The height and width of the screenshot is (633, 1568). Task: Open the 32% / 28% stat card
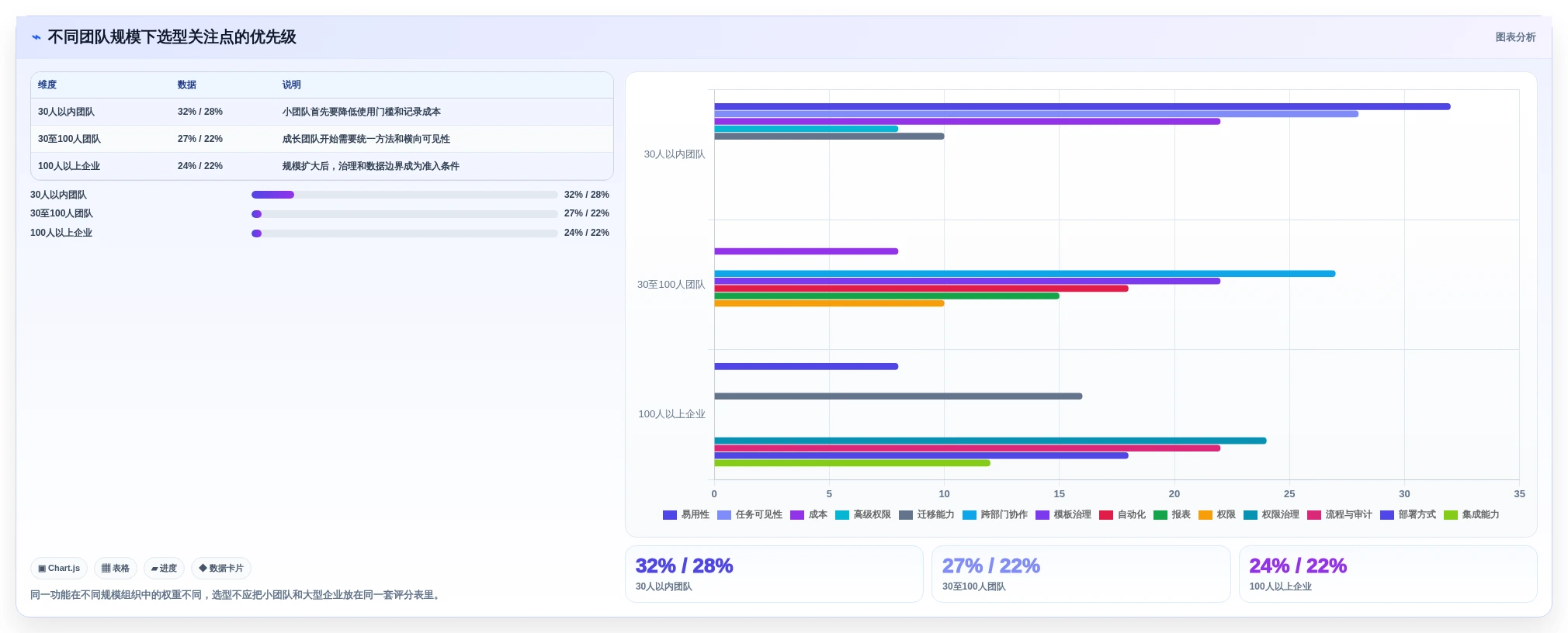tap(774, 574)
